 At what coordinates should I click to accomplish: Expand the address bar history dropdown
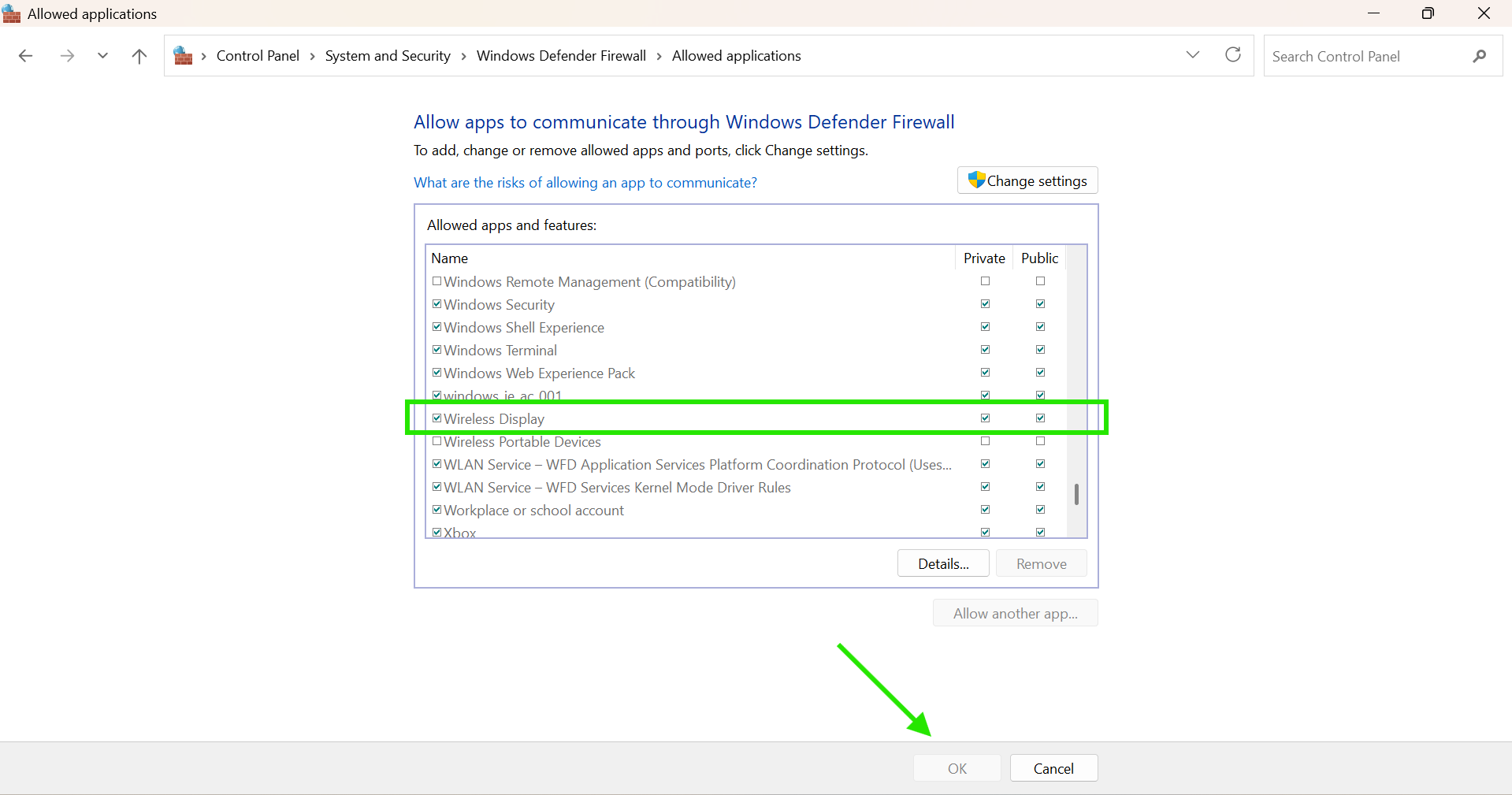point(1193,54)
